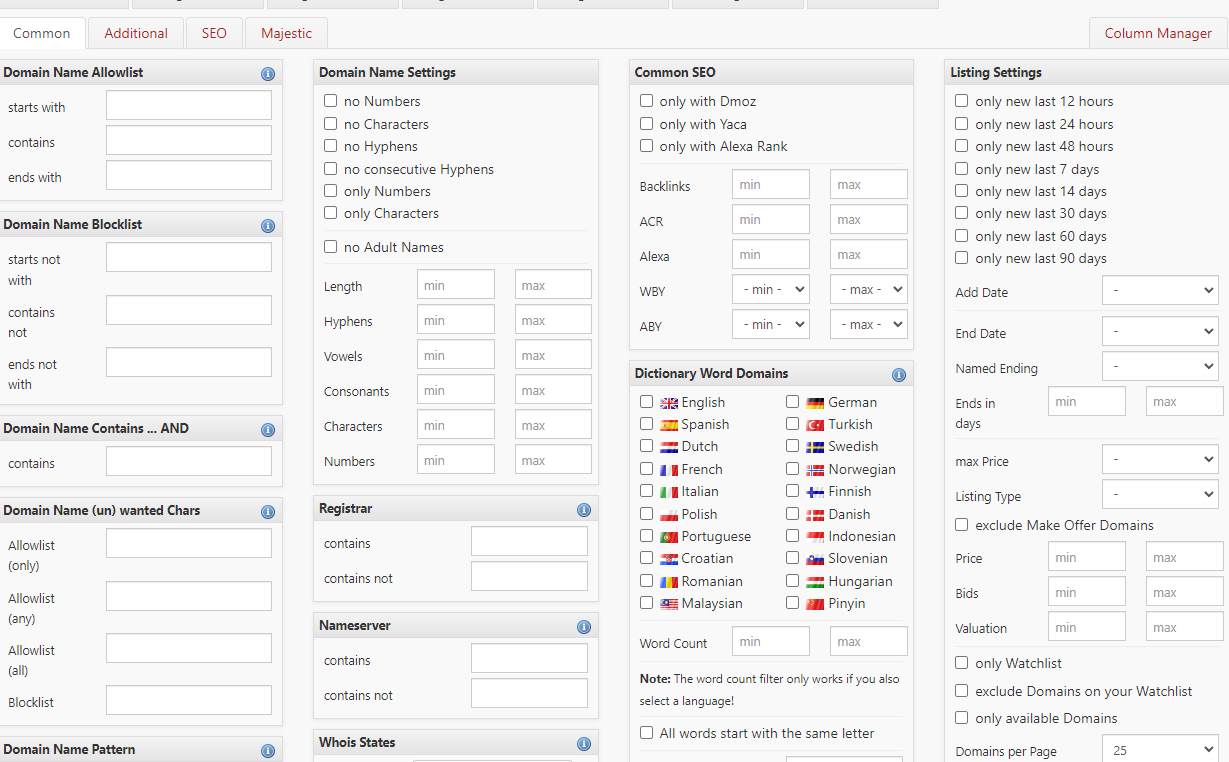This screenshot has height=762, width=1229.
Task: Click the Length min field
Action: (456, 285)
